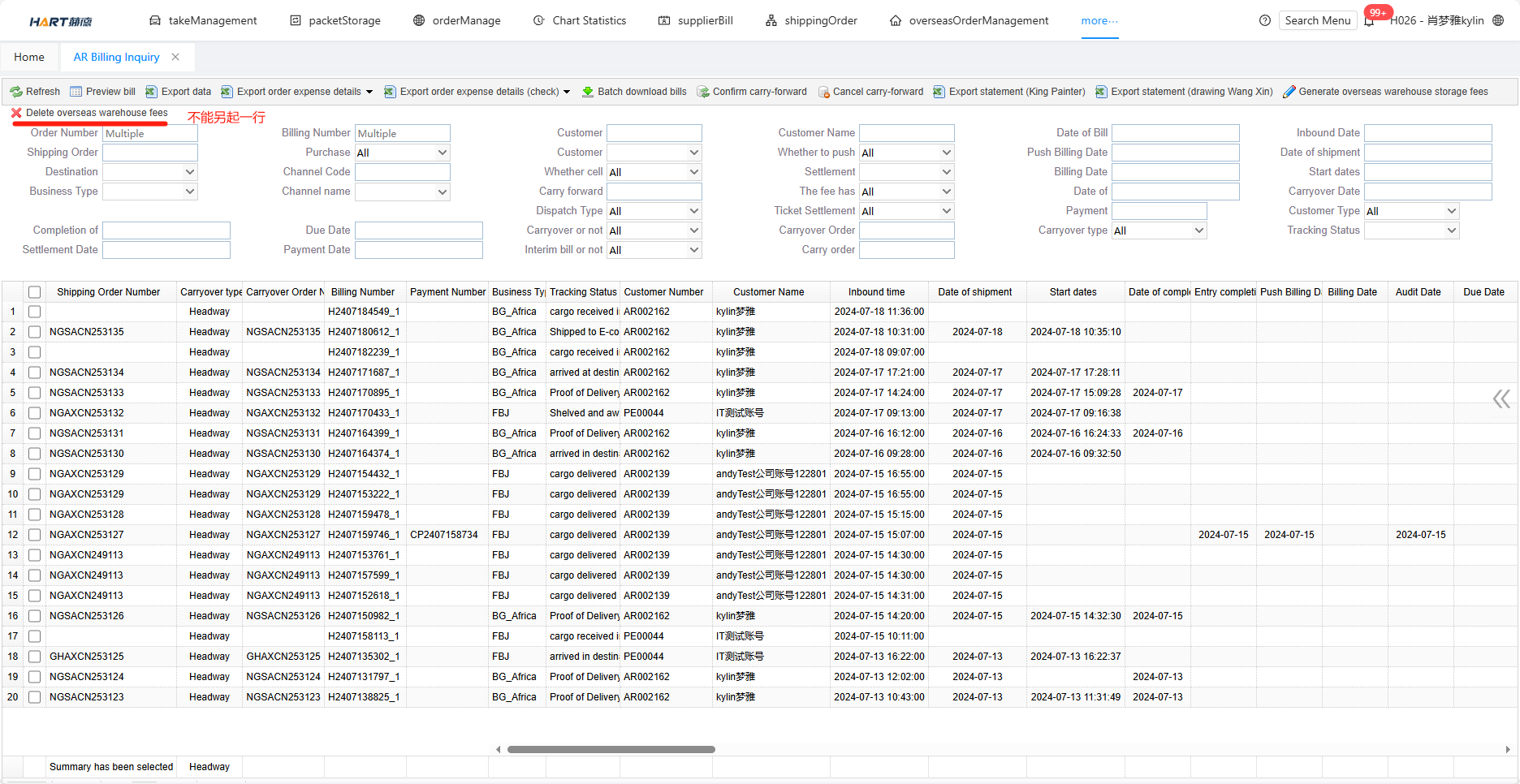Click the Cancel carry-forward icon
This screenshot has height=784, width=1520.
(823, 92)
